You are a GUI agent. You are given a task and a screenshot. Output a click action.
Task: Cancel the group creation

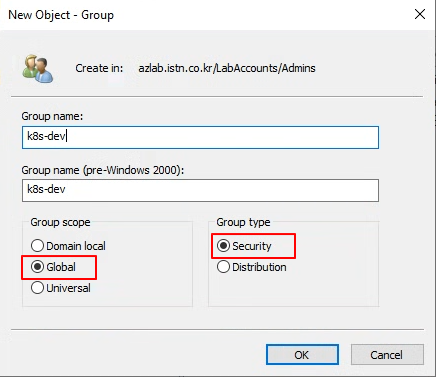point(387,355)
